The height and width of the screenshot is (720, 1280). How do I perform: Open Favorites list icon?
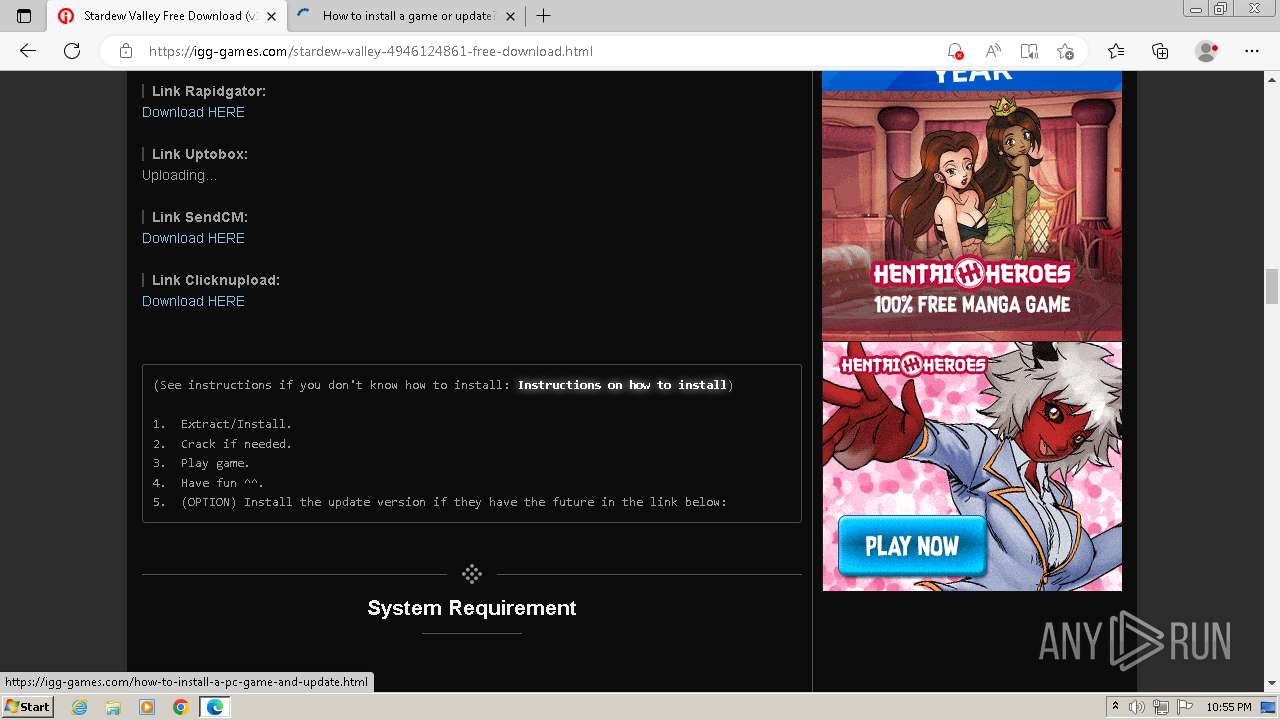coord(1116,51)
